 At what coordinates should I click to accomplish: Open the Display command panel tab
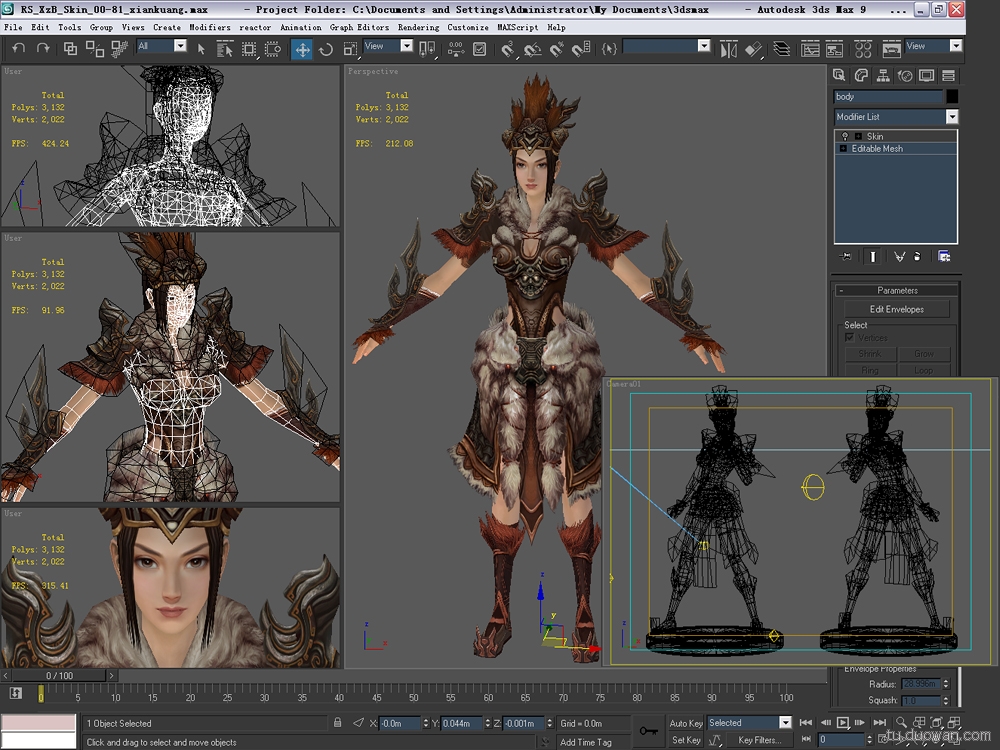927,75
